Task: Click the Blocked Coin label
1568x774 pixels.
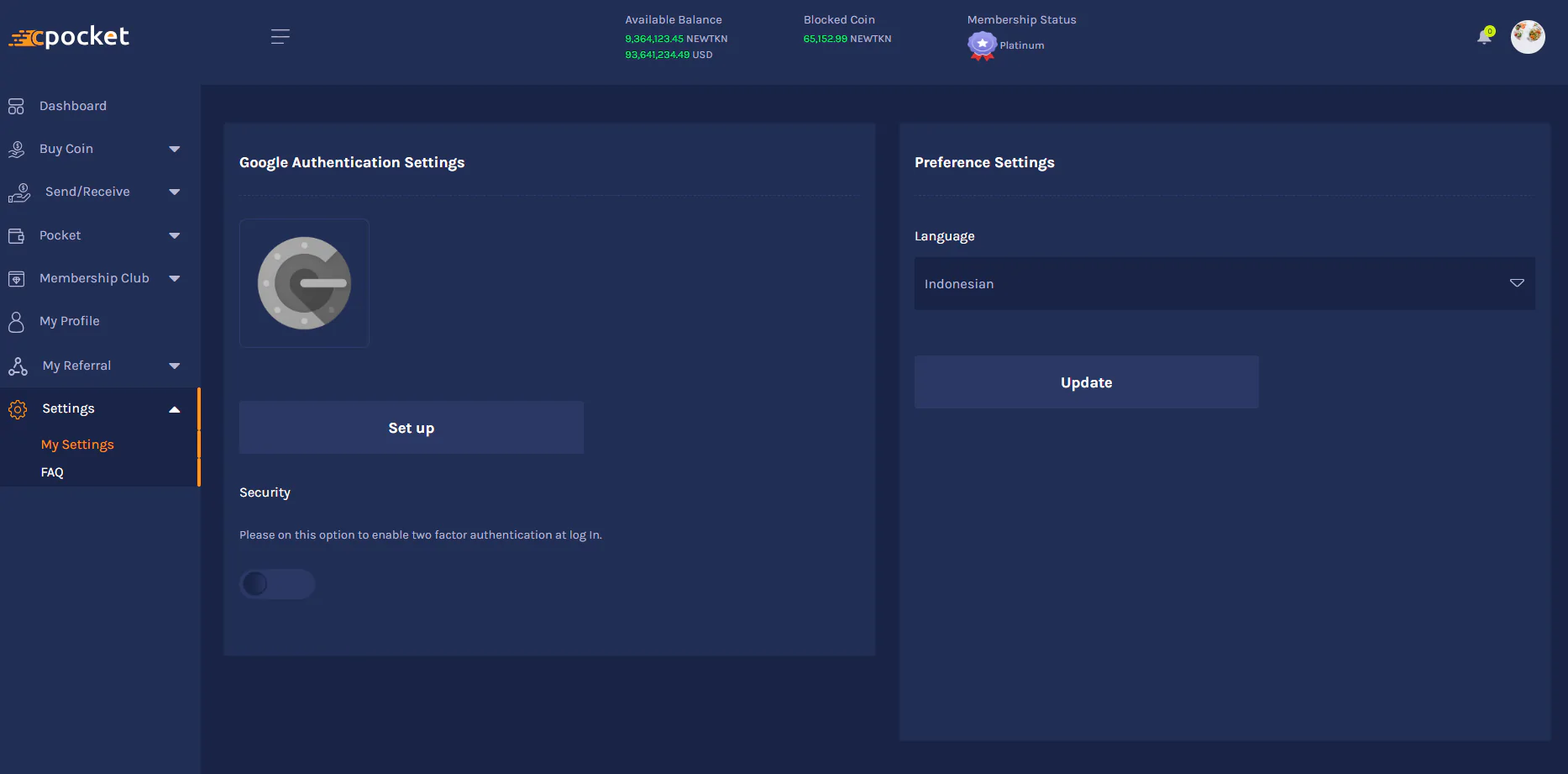Action: [839, 19]
